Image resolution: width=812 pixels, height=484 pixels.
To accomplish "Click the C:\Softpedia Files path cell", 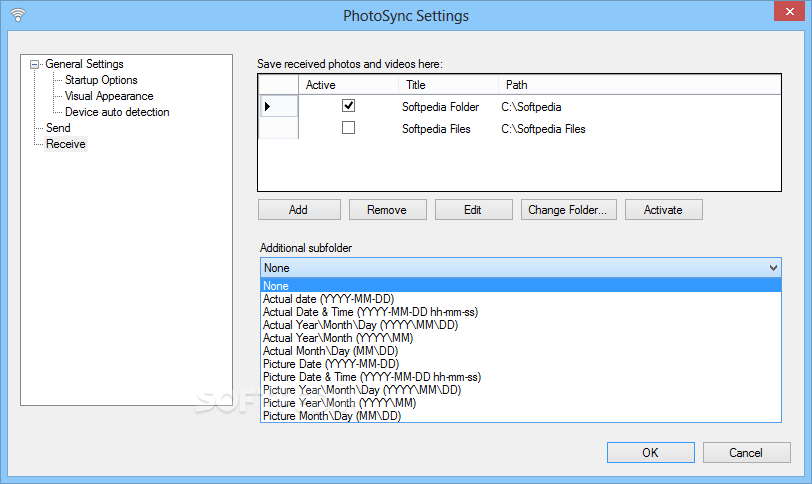I will click(x=543, y=129).
